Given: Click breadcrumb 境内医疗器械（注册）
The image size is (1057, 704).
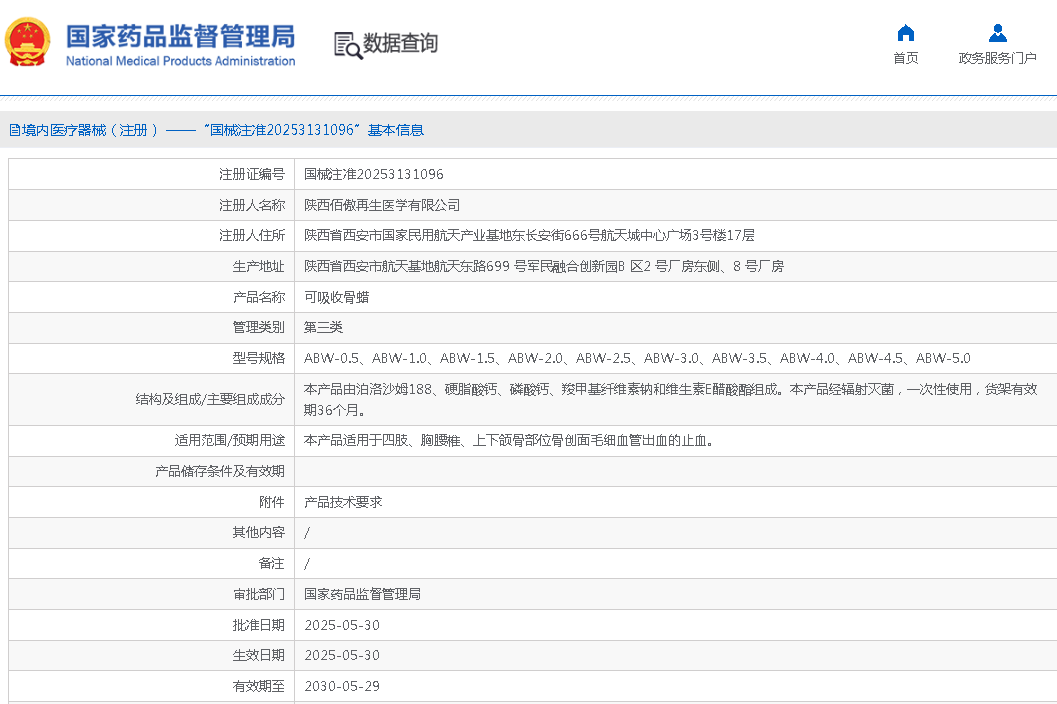Looking at the screenshot, I should click(90, 130).
